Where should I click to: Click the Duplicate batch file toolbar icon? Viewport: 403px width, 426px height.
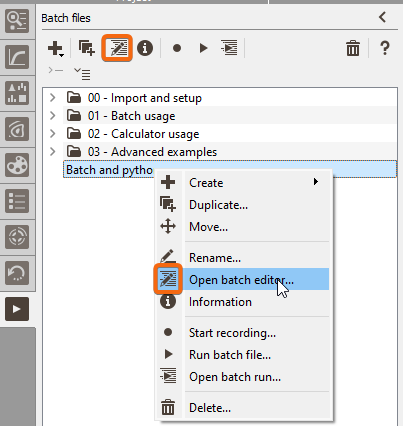[x=87, y=48]
